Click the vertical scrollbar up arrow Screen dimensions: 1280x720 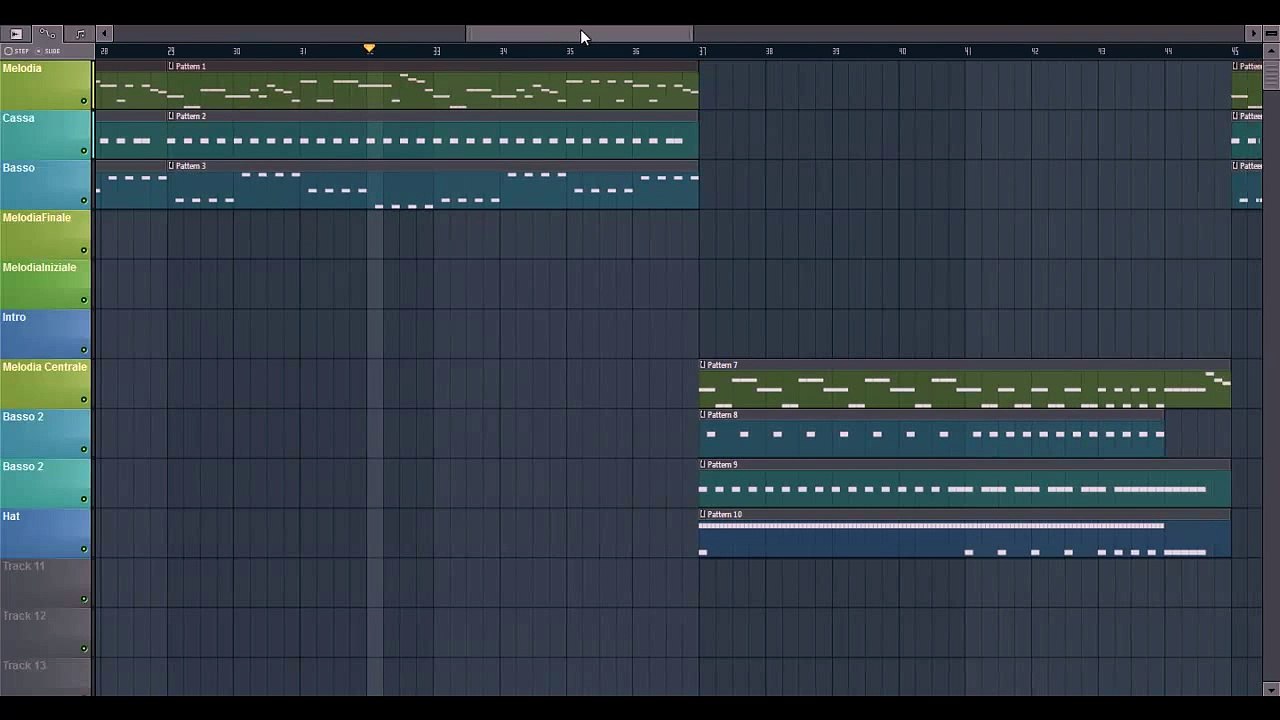pyautogui.click(x=1271, y=51)
